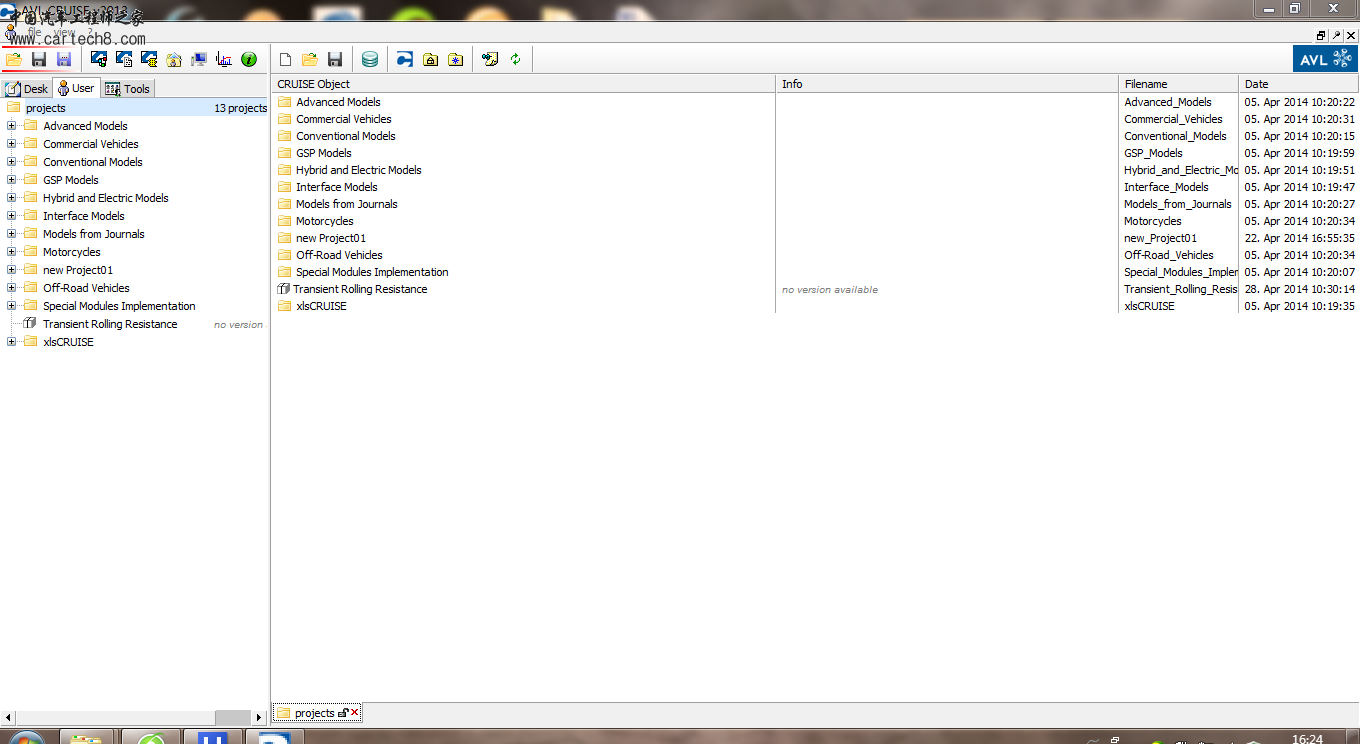
Task: Open the file menu
Action: [x=34, y=32]
